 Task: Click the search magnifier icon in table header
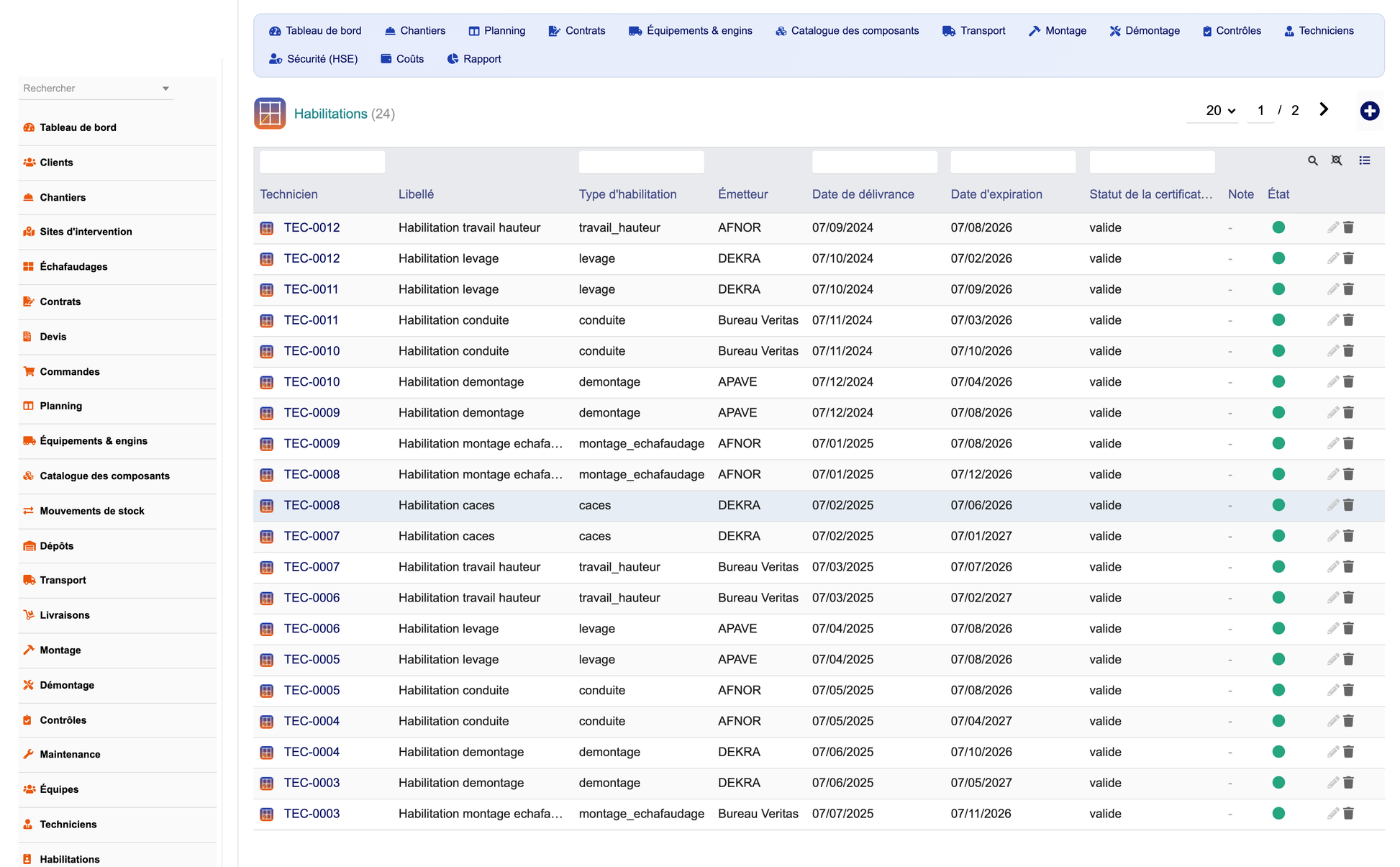1312,161
